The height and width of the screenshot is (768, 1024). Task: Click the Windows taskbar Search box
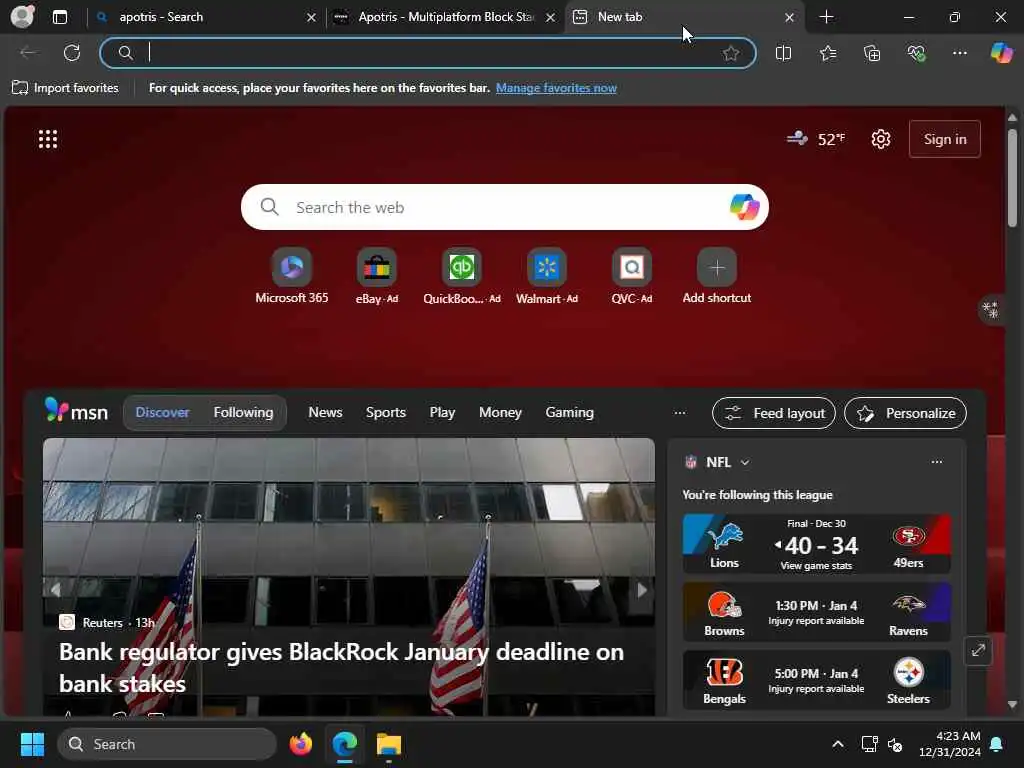click(167, 744)
